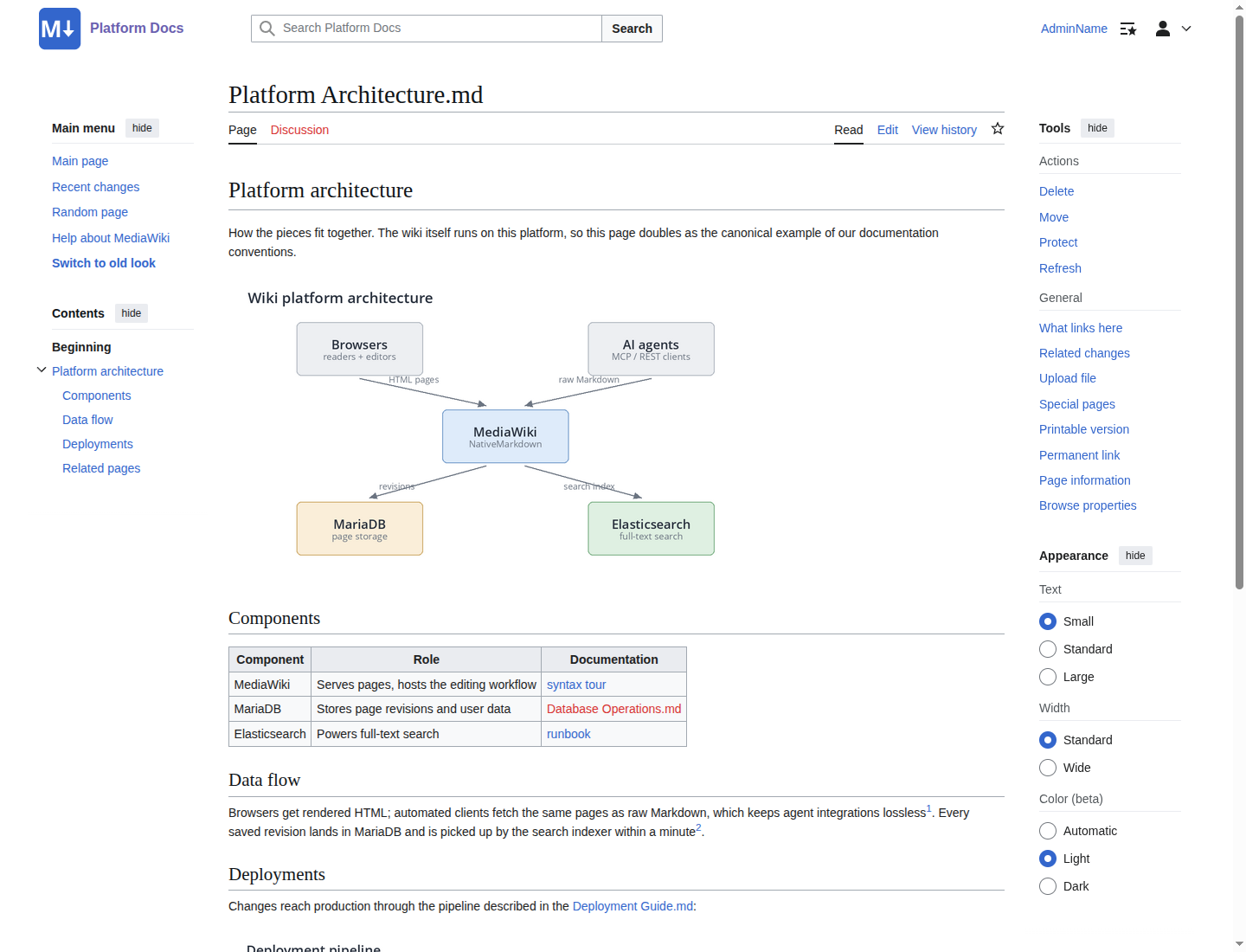Open Printable version link
Screen dimensions: 1246x952
click(1084, 429)
